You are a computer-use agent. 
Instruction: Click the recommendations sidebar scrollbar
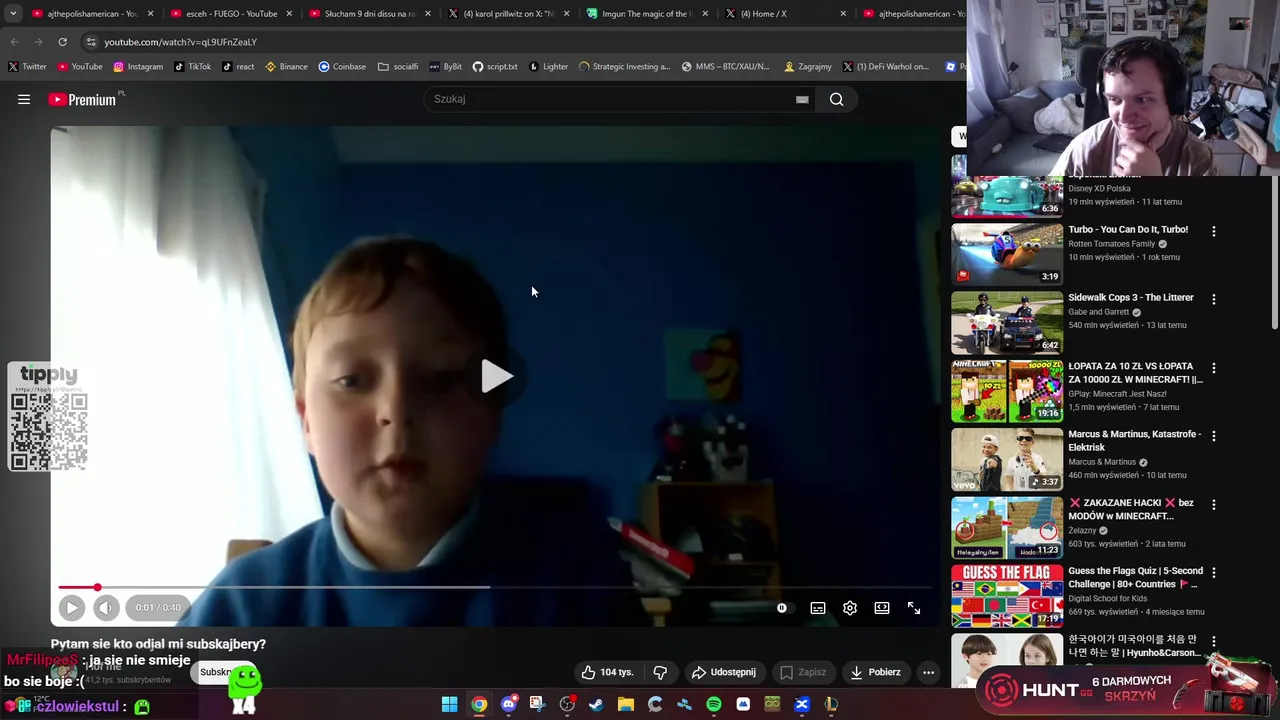tap(1274, 254)
